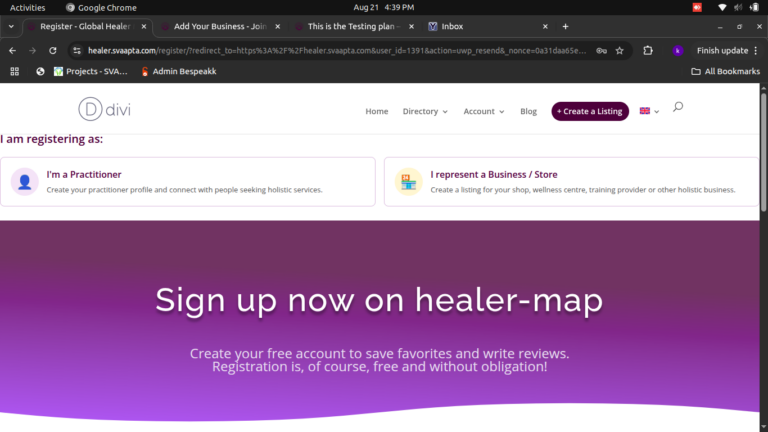Viewport: 768px width, 432px height.
Task: Open the Wi-Fi network indicator
Action: [x=722, y=7]
